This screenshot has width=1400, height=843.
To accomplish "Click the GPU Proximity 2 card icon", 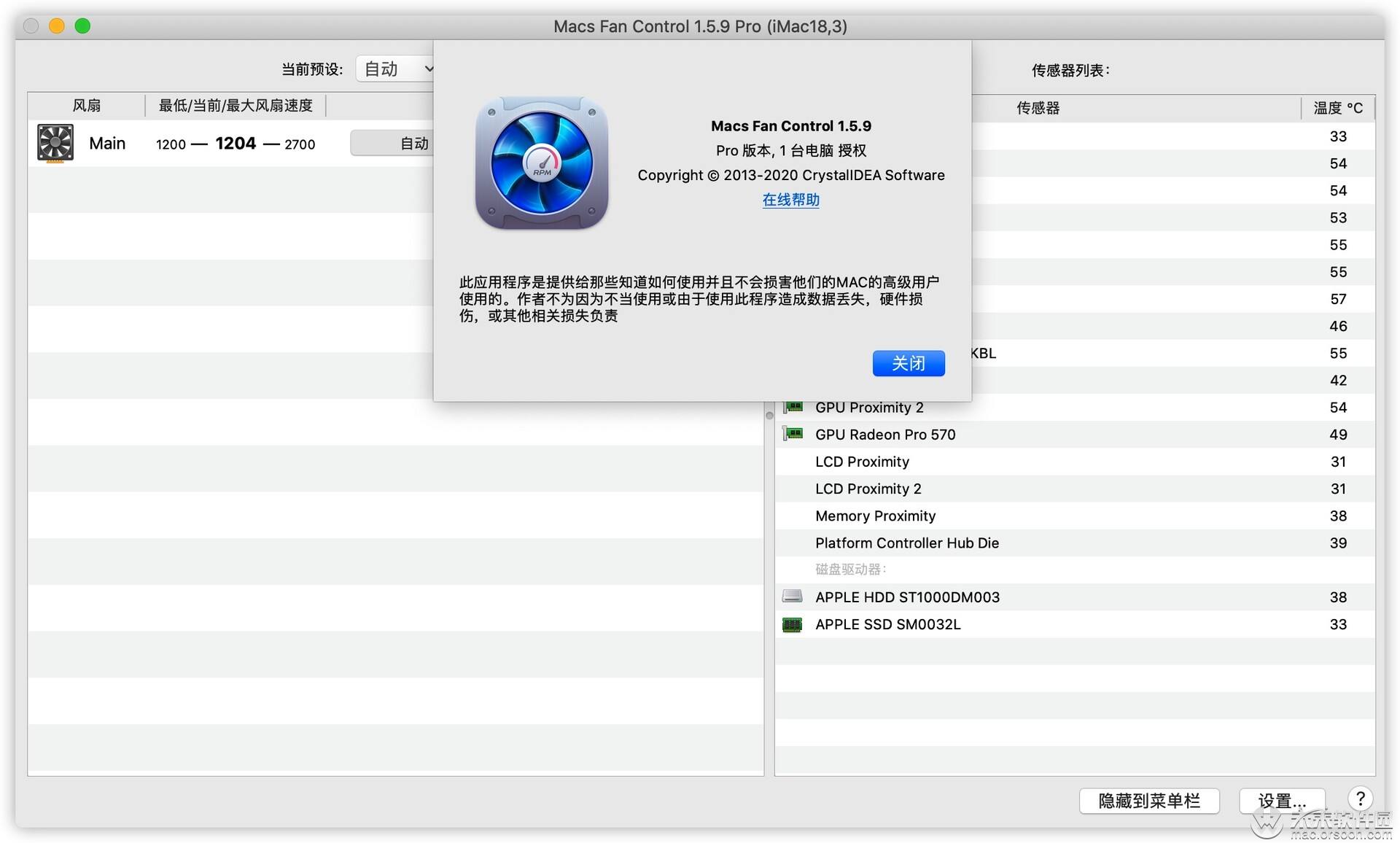I will 793,407.
